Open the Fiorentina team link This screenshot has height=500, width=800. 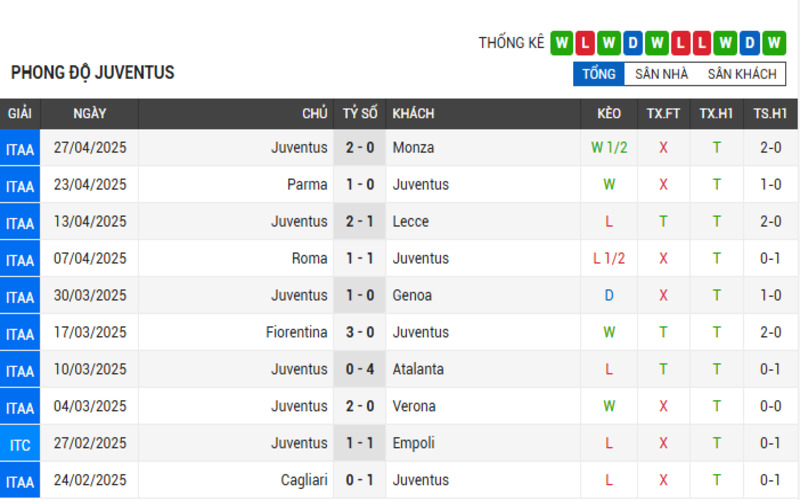click(296, 333)
